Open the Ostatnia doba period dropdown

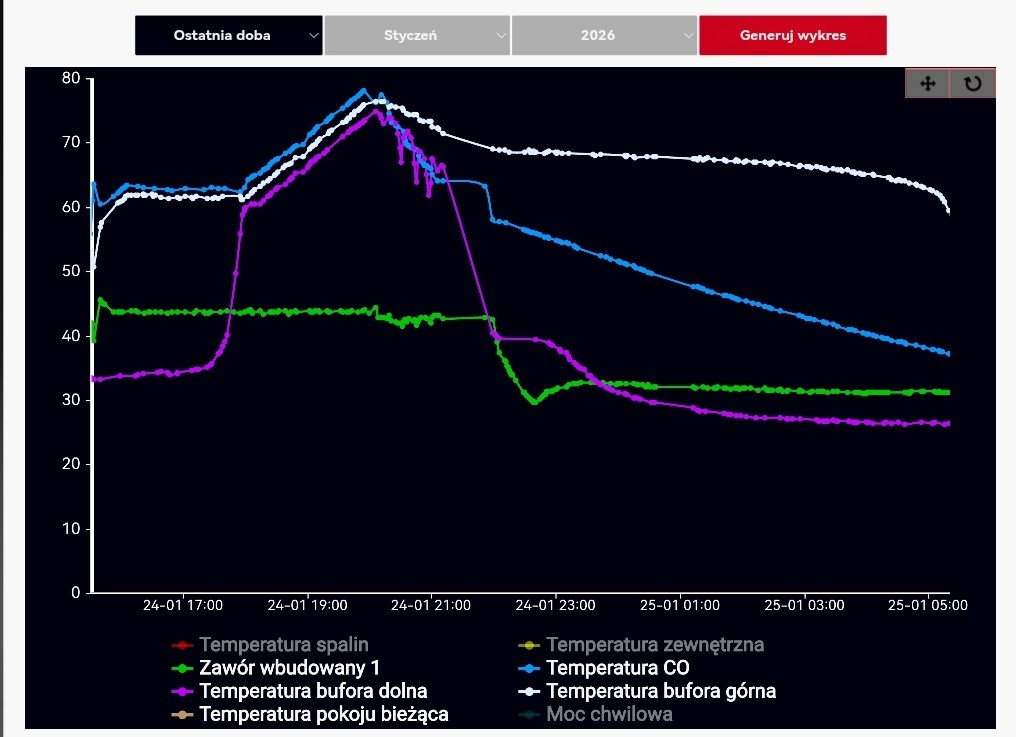229,35
